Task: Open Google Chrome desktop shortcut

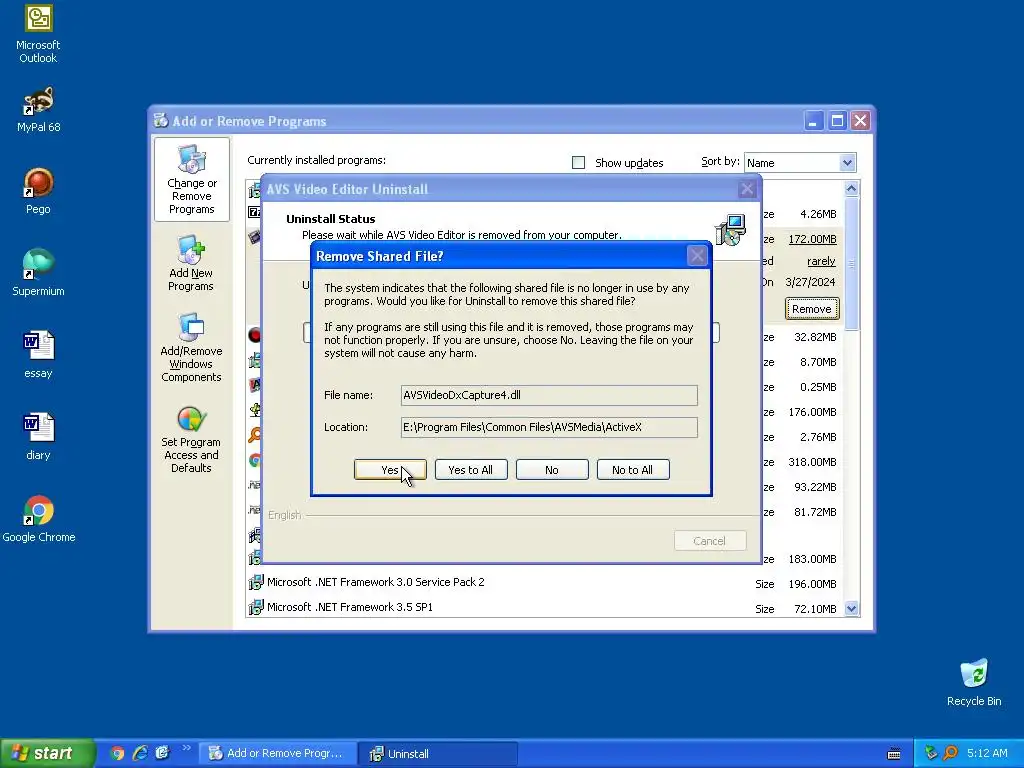Action: coord(38,519)
